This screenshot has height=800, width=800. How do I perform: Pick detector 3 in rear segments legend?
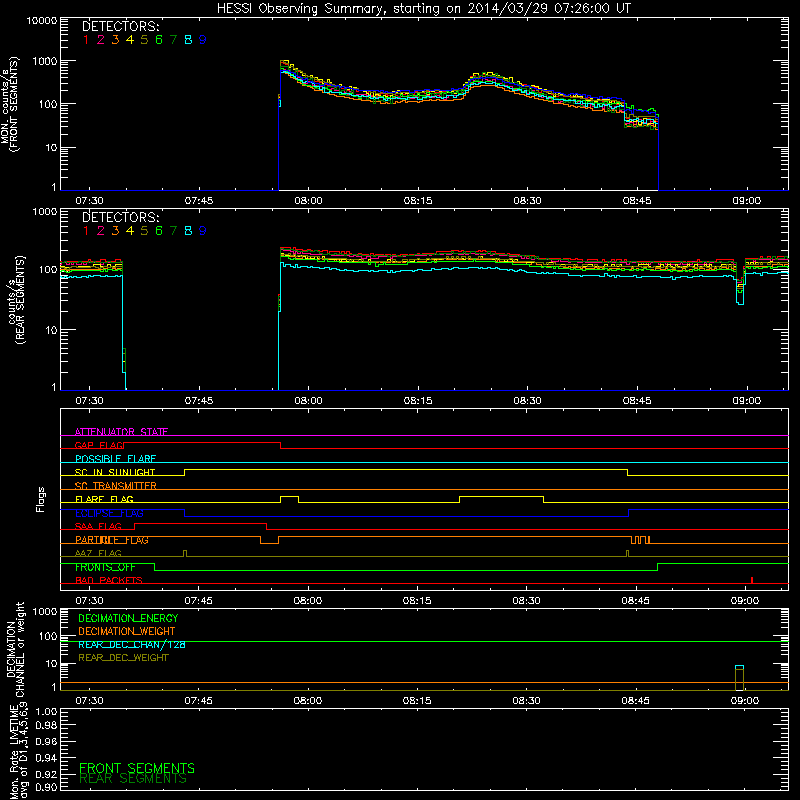[x=115, y=231]
